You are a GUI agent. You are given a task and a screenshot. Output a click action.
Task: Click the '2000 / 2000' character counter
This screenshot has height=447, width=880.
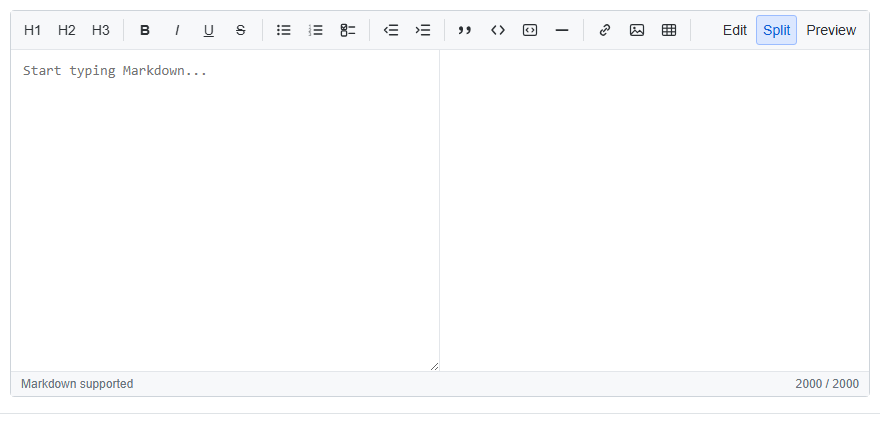(x=827, y=384)
